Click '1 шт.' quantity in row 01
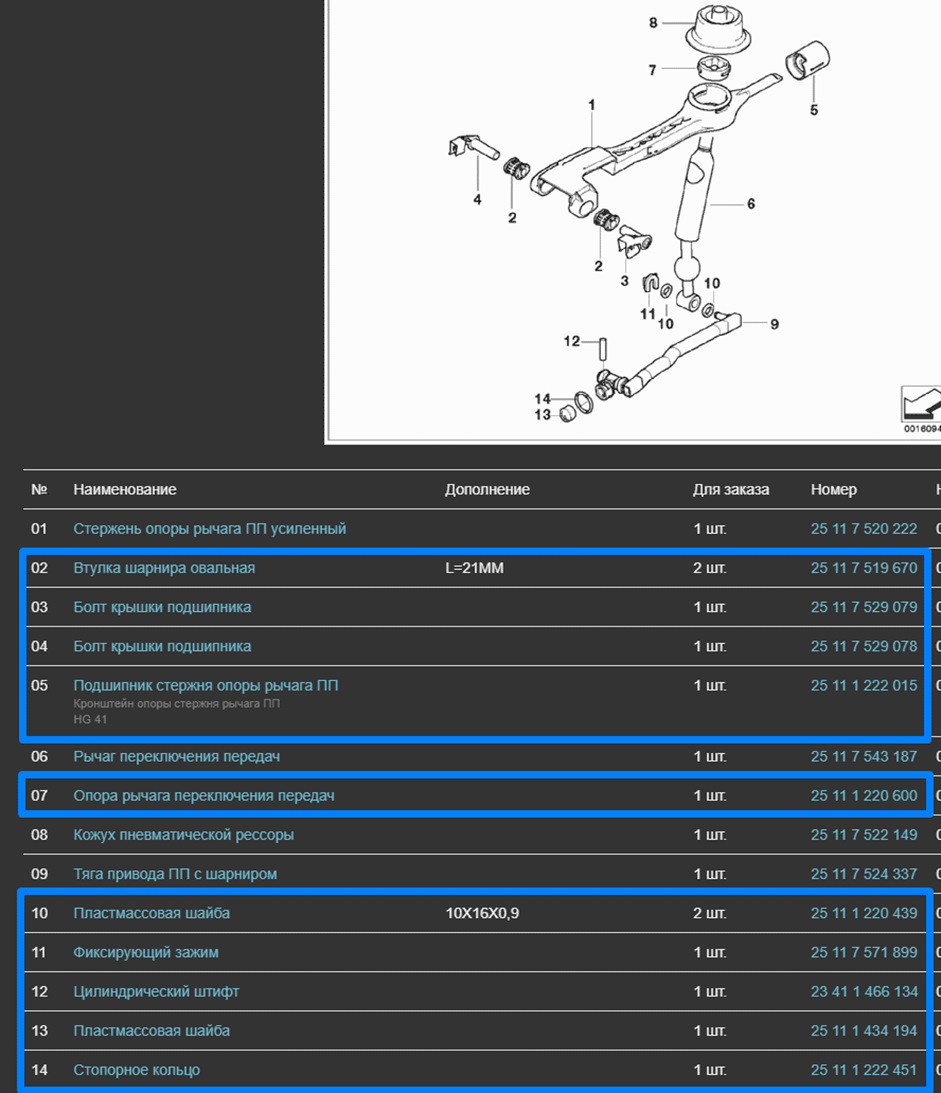Screen dimensions: 941x1093 [710, 528]
